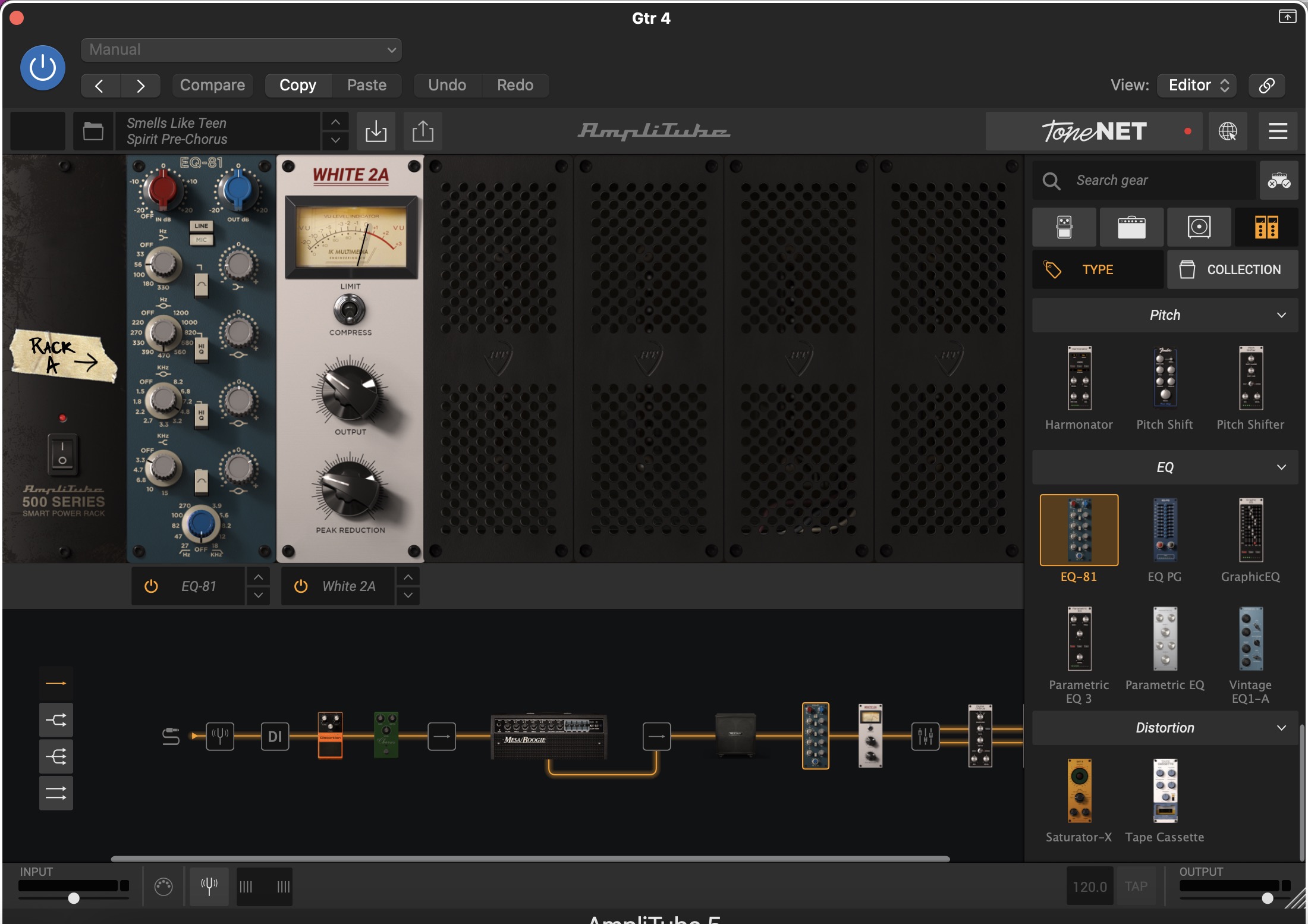Click the TAP tempo button
Screen dimensions: 1308x924
click(1136, 887)
